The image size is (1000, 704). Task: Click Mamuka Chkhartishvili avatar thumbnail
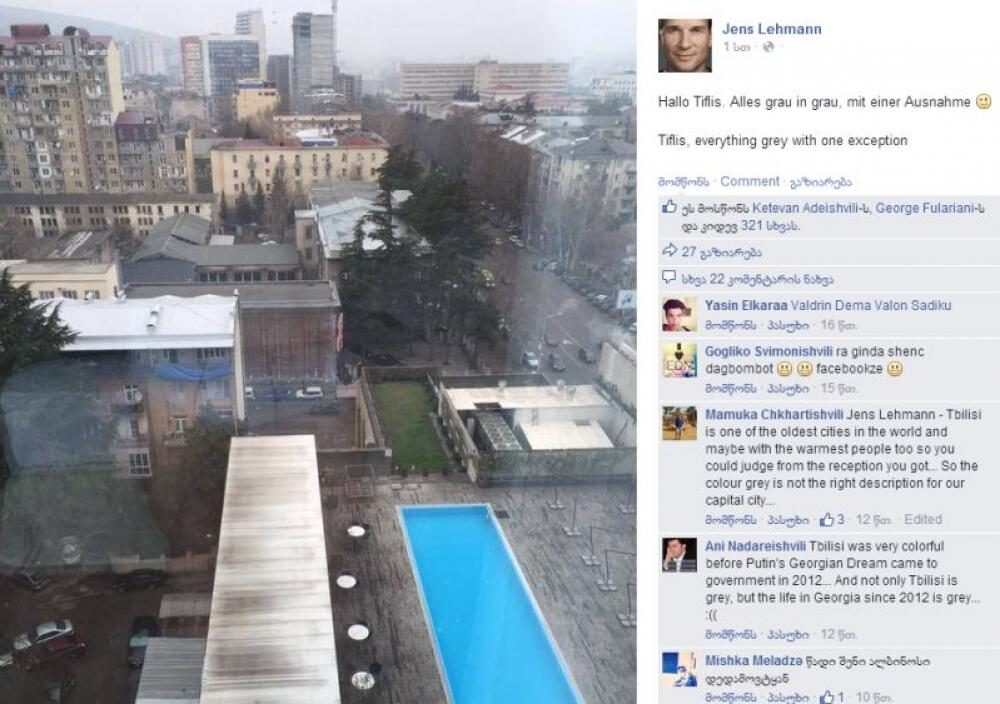(679, 423)
